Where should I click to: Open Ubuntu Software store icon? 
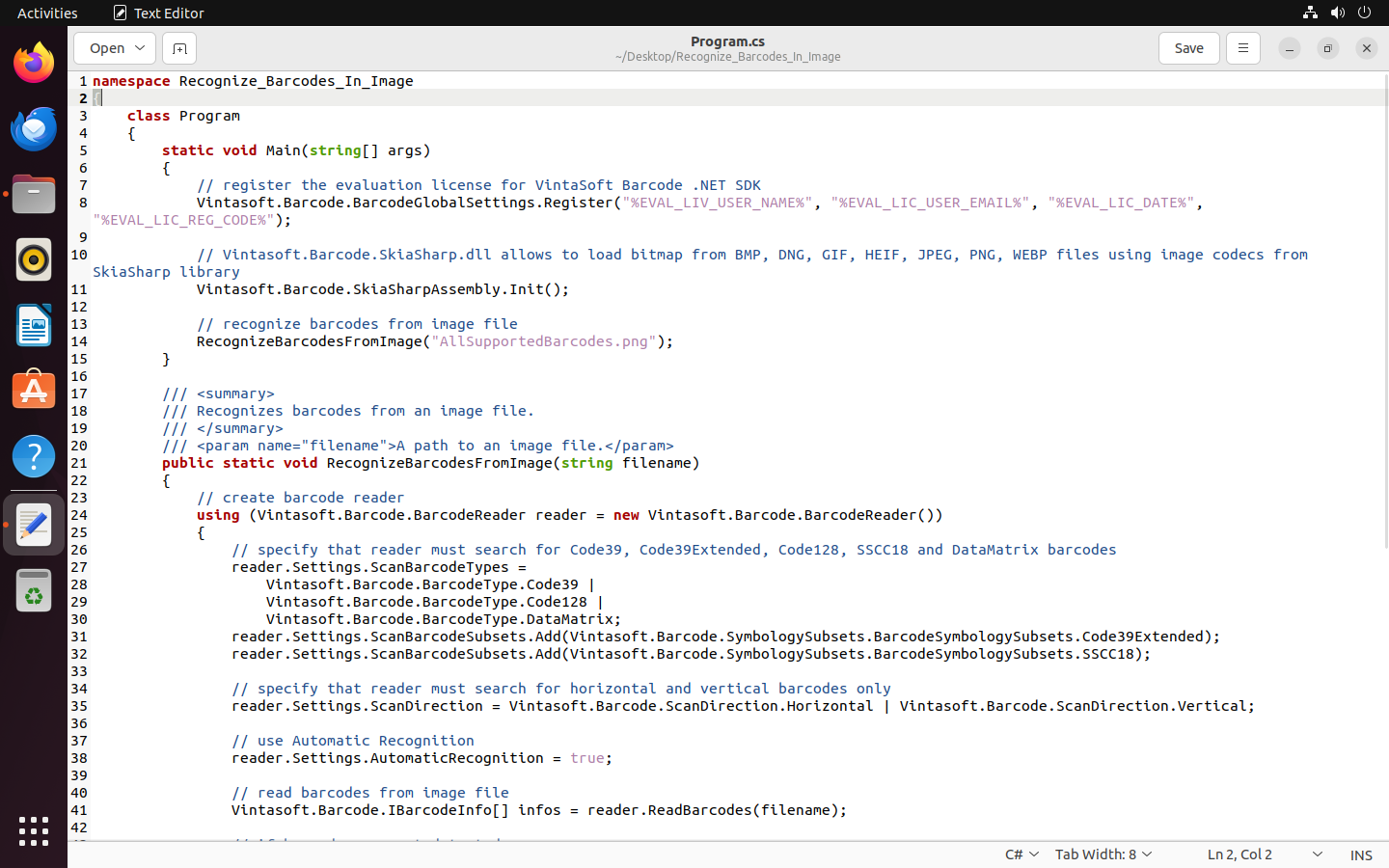click(x=34, y=392)
